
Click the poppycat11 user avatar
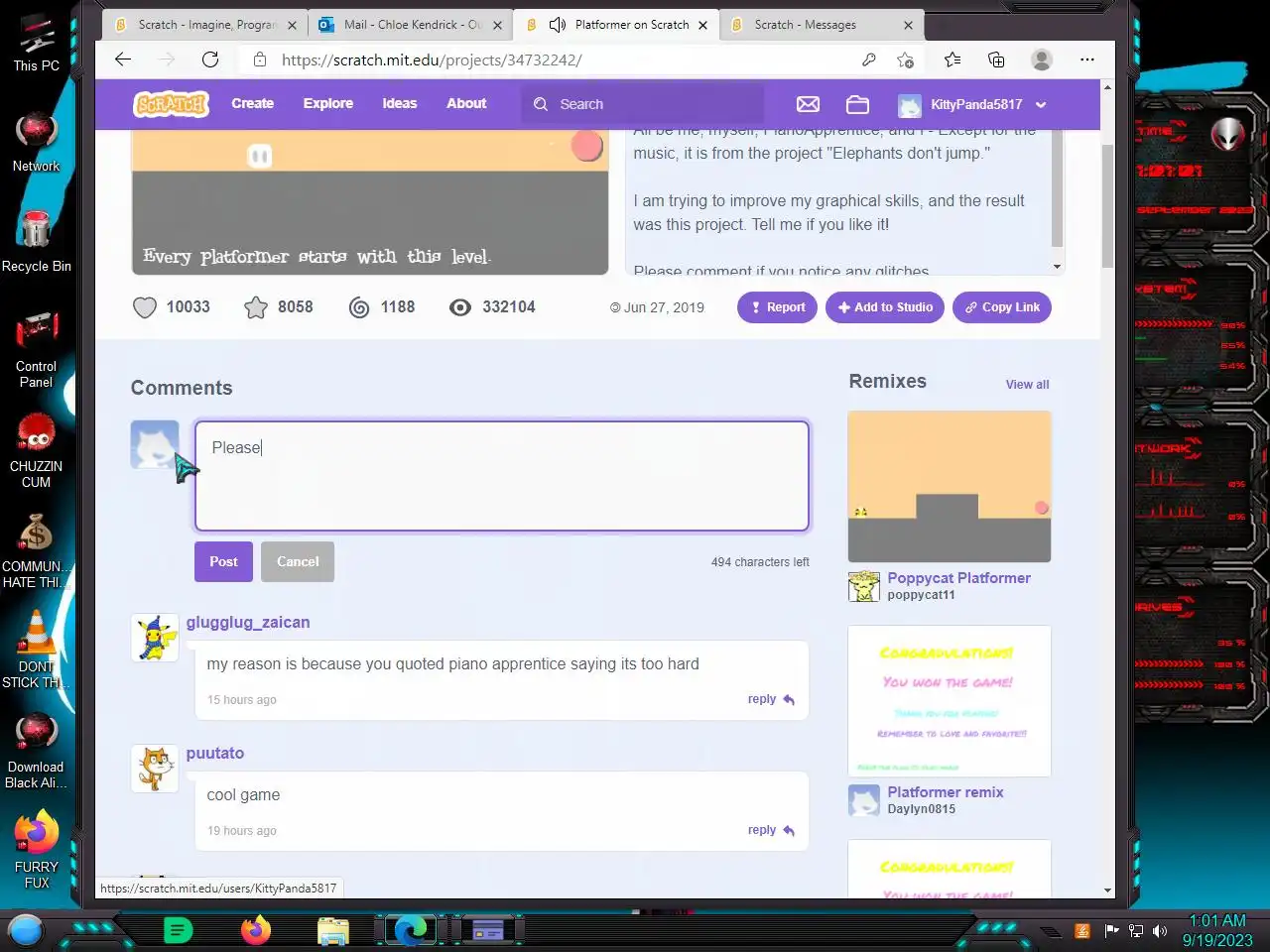coord(864,586)
